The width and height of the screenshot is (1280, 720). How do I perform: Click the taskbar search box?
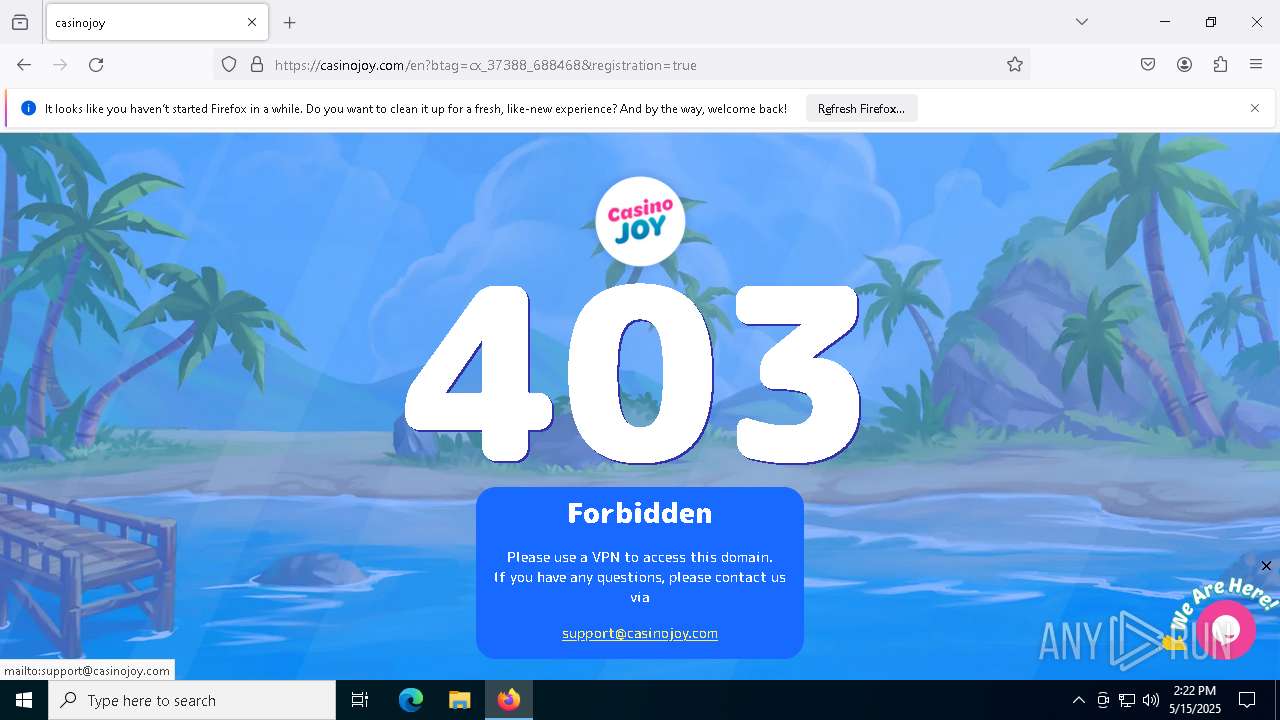click(192, 700)
